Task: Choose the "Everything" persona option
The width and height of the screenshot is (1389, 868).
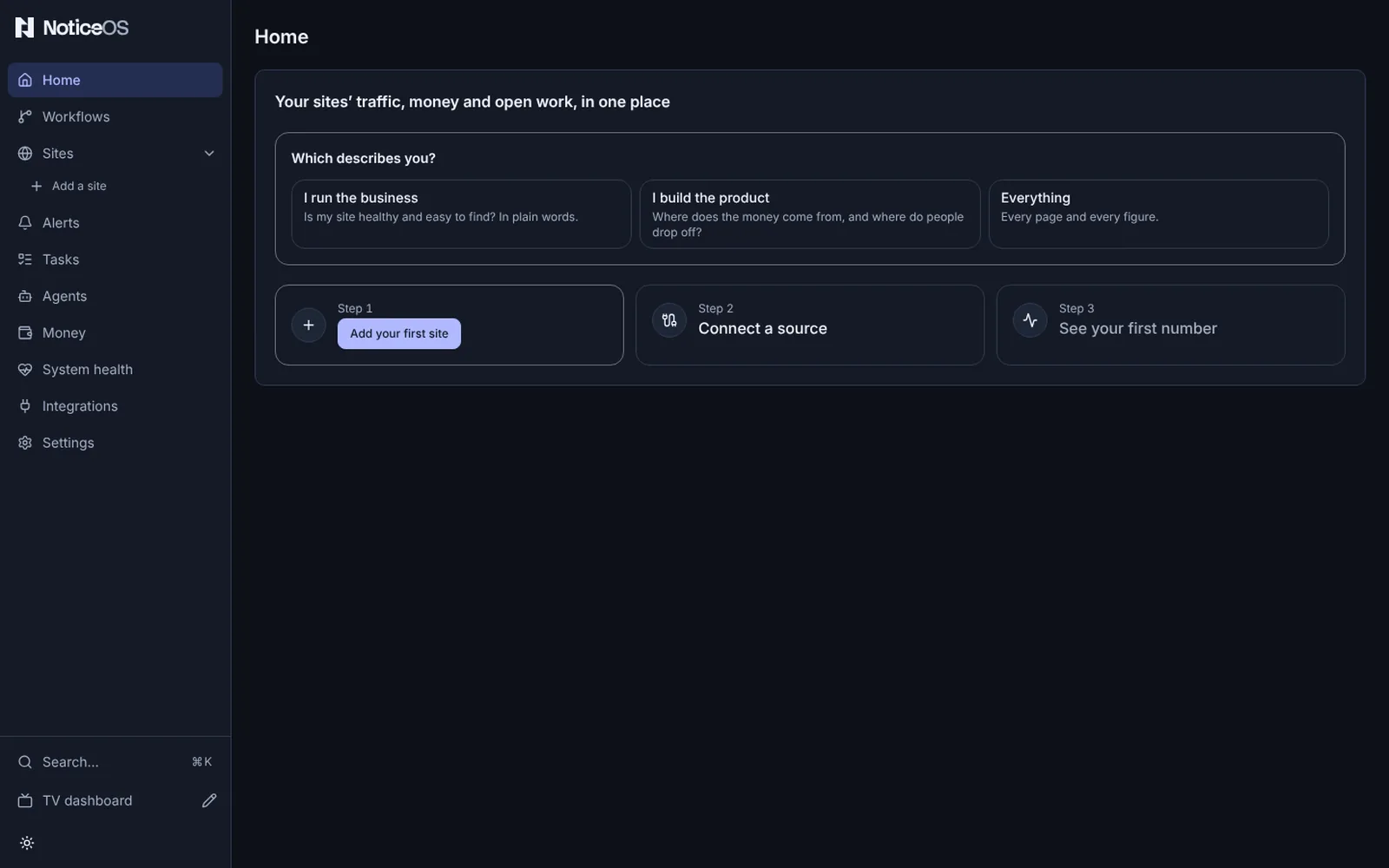Action: (1158, 214)
